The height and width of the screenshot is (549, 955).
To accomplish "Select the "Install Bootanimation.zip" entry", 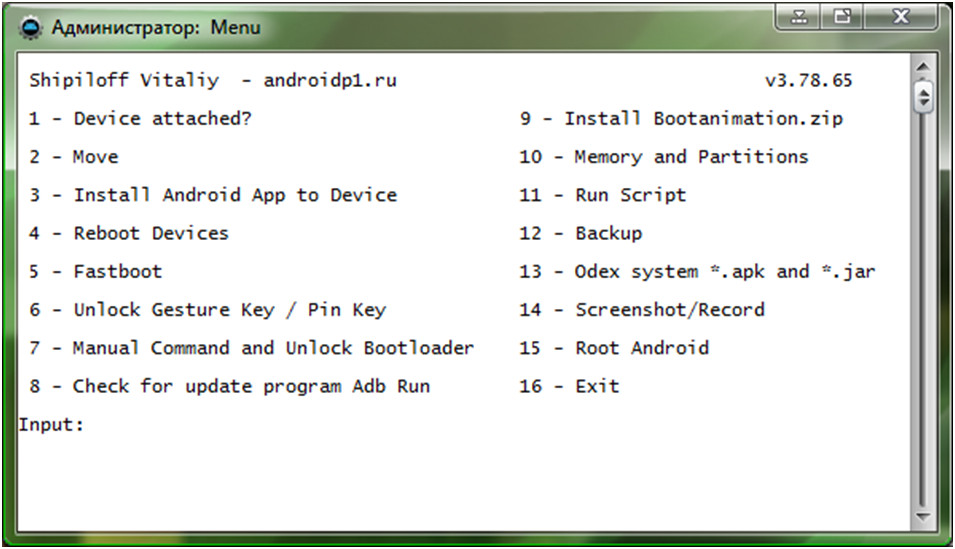I will coord(681,119).
